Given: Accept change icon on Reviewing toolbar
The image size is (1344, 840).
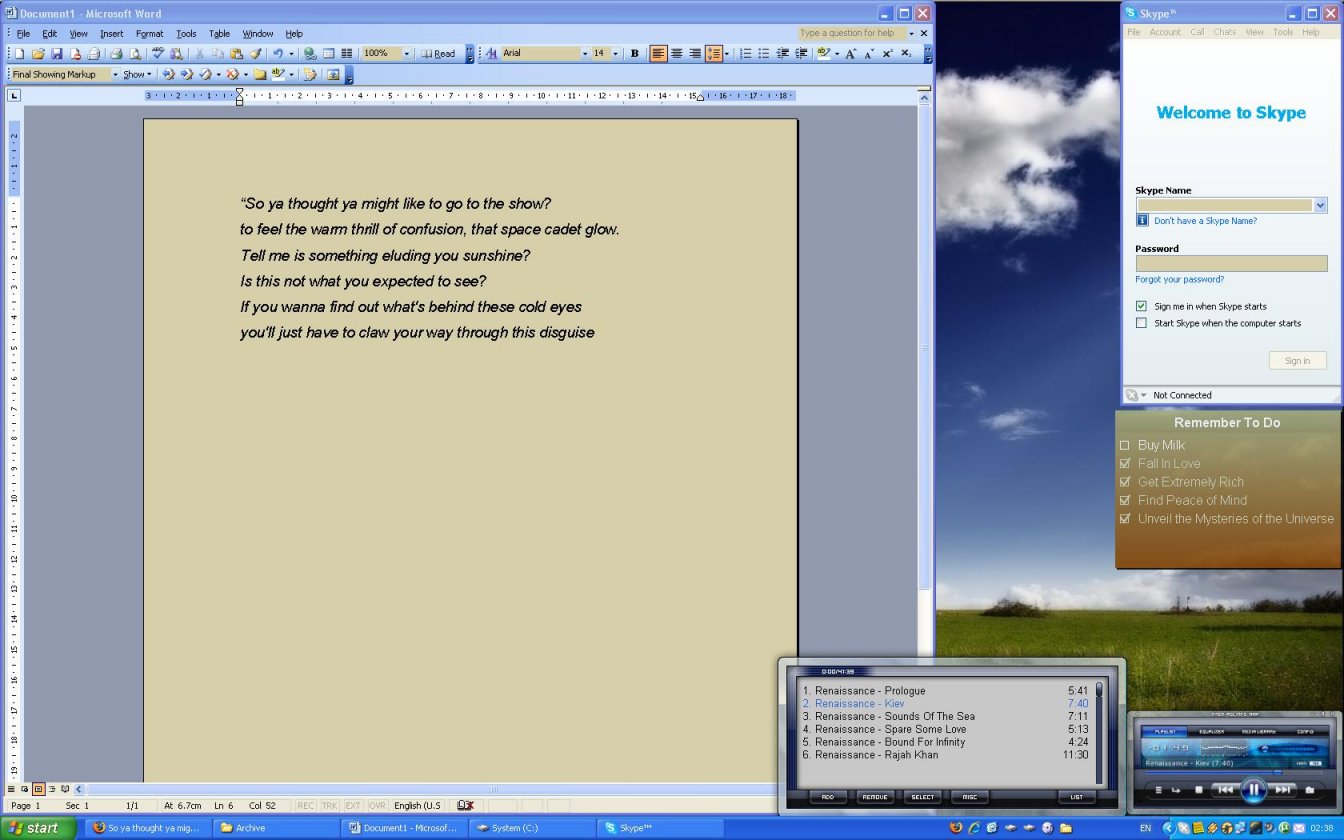Looking at the screenshot, I should (205, 75).
